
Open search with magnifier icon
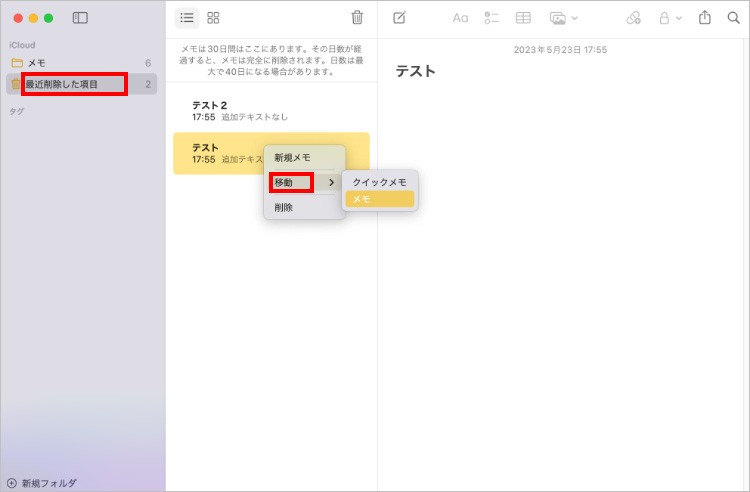(733, 18)
